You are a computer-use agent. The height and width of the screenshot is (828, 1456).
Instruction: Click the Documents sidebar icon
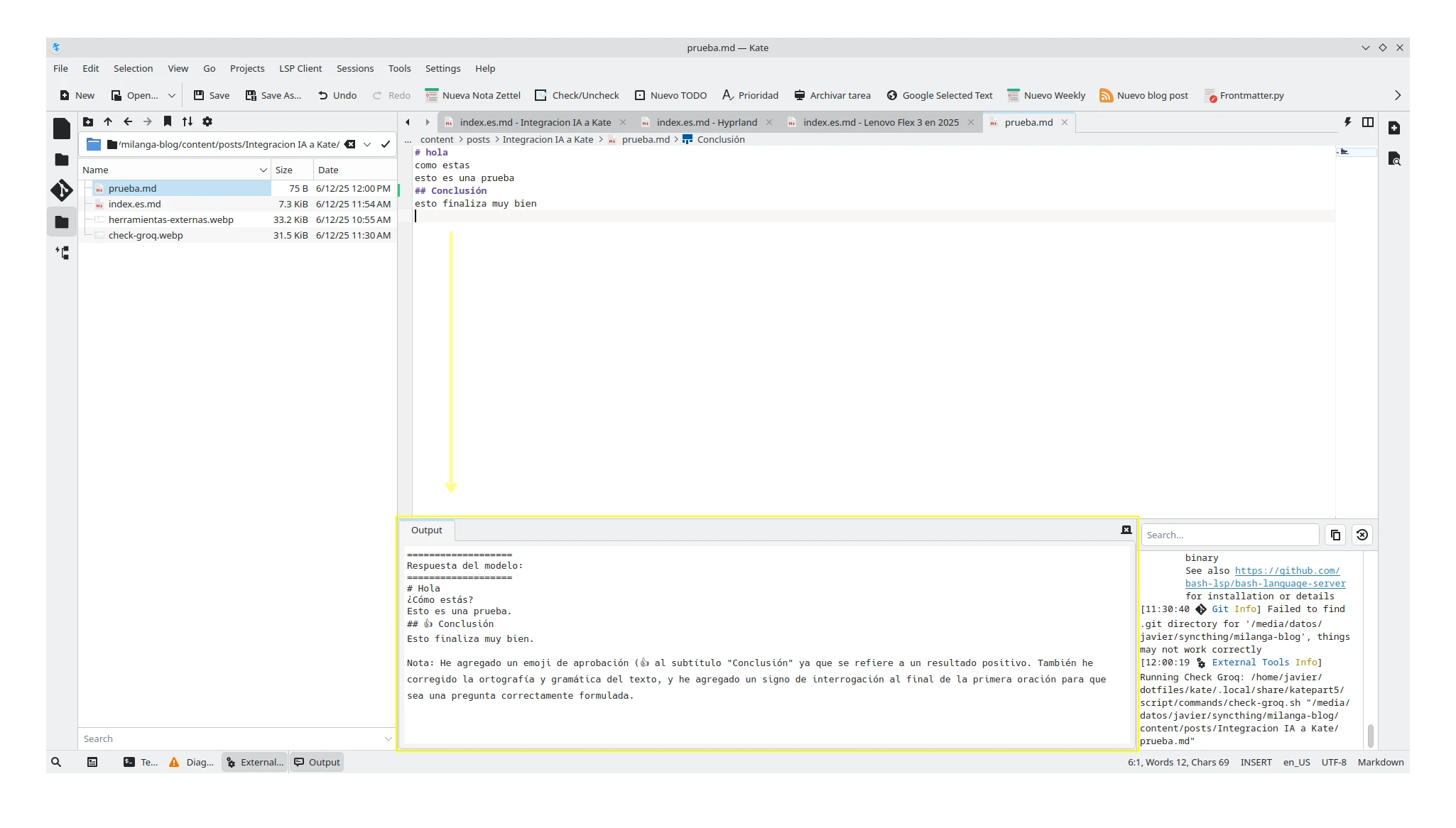62,129
